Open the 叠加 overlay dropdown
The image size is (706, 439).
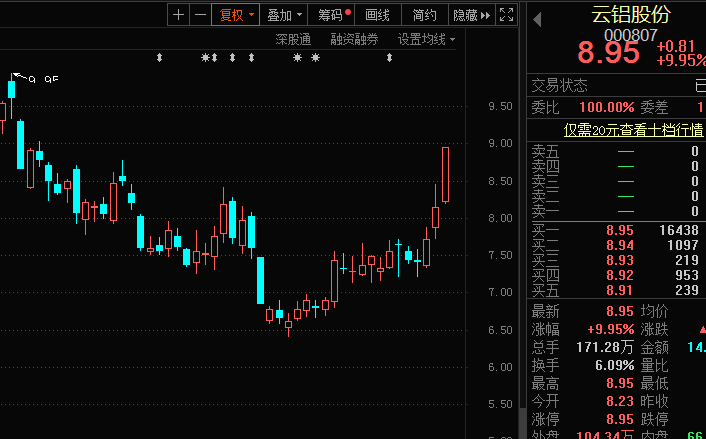[x=285, y=15]
